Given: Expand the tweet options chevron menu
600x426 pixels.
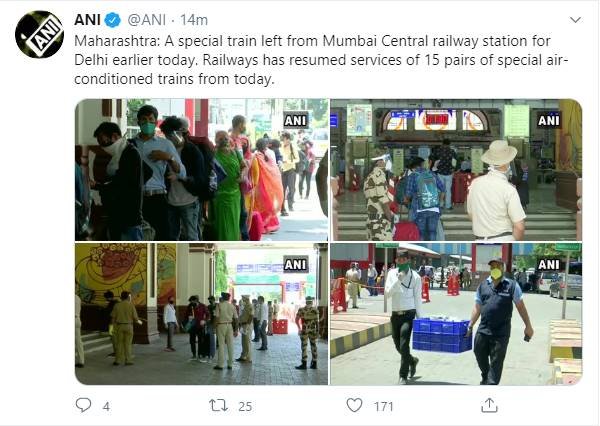Looking at the screenshot, I should coord(576,20).
